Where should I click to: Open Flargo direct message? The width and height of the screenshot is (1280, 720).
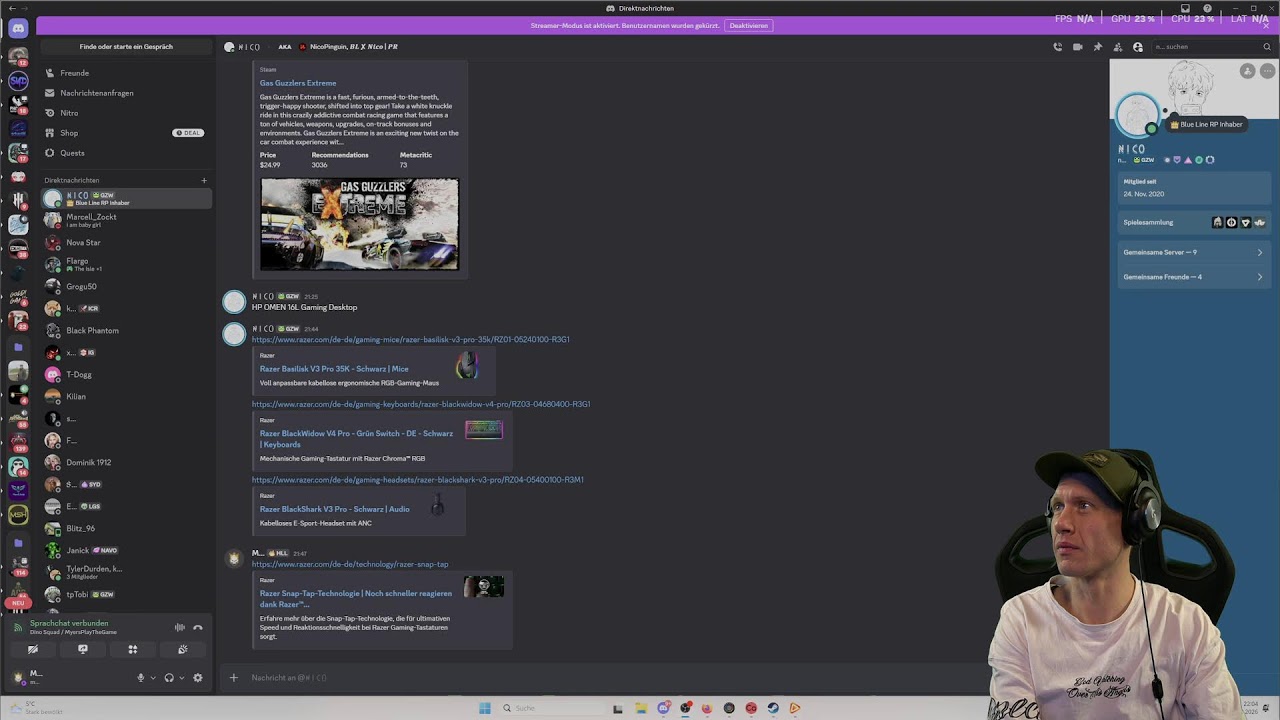tap(126, 264)
